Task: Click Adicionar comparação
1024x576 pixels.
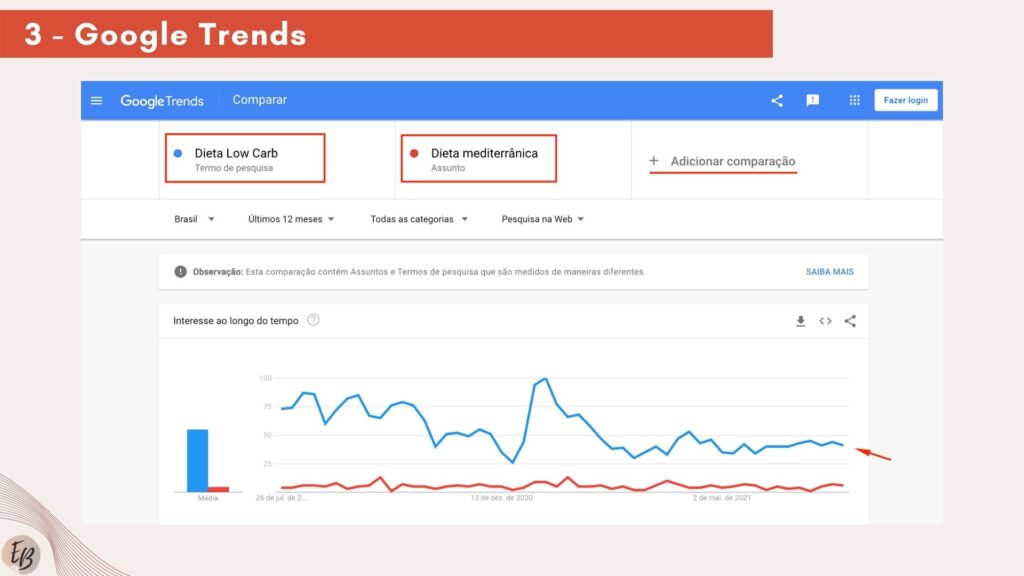Action: [733, 161]
